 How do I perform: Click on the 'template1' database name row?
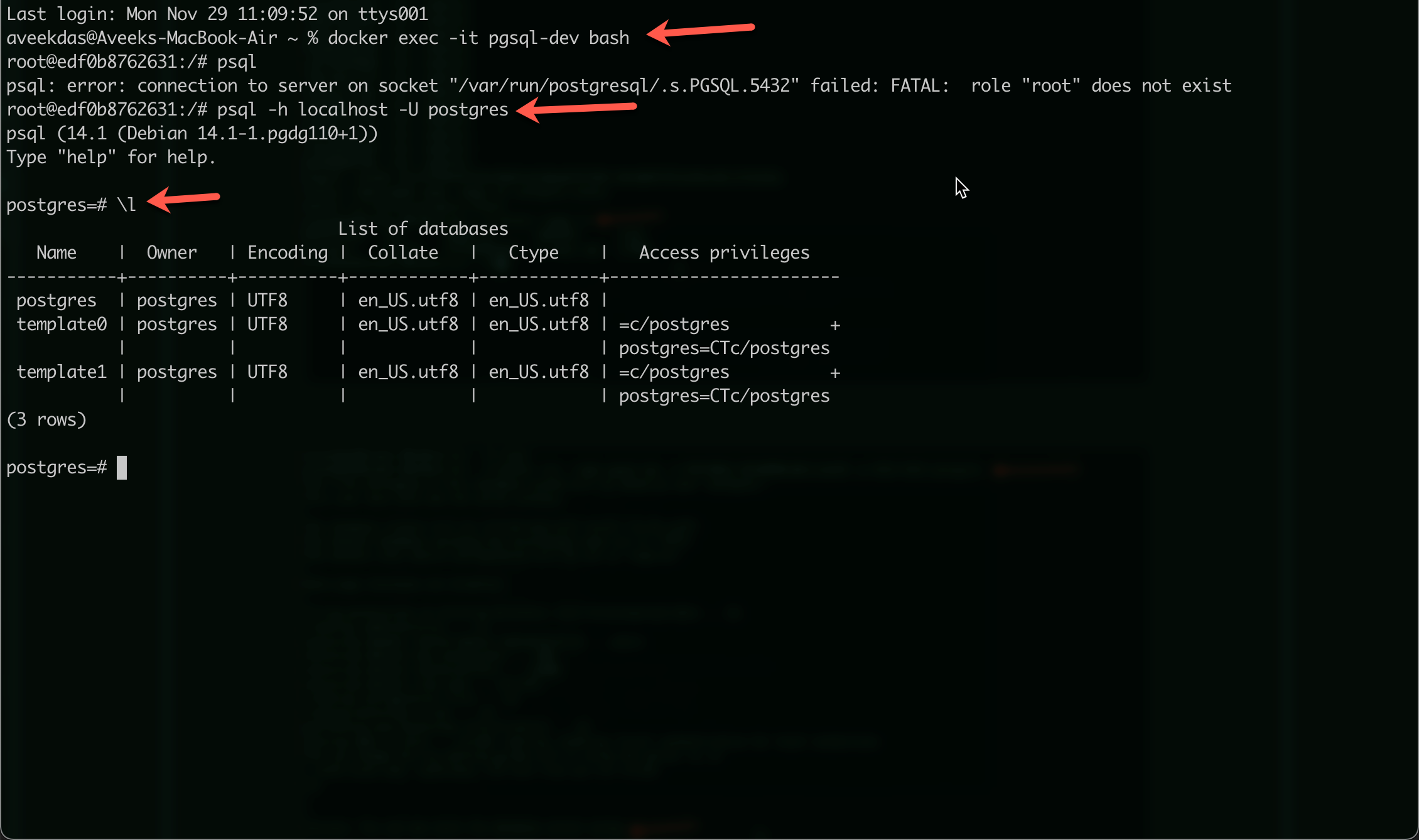(57, 370)
